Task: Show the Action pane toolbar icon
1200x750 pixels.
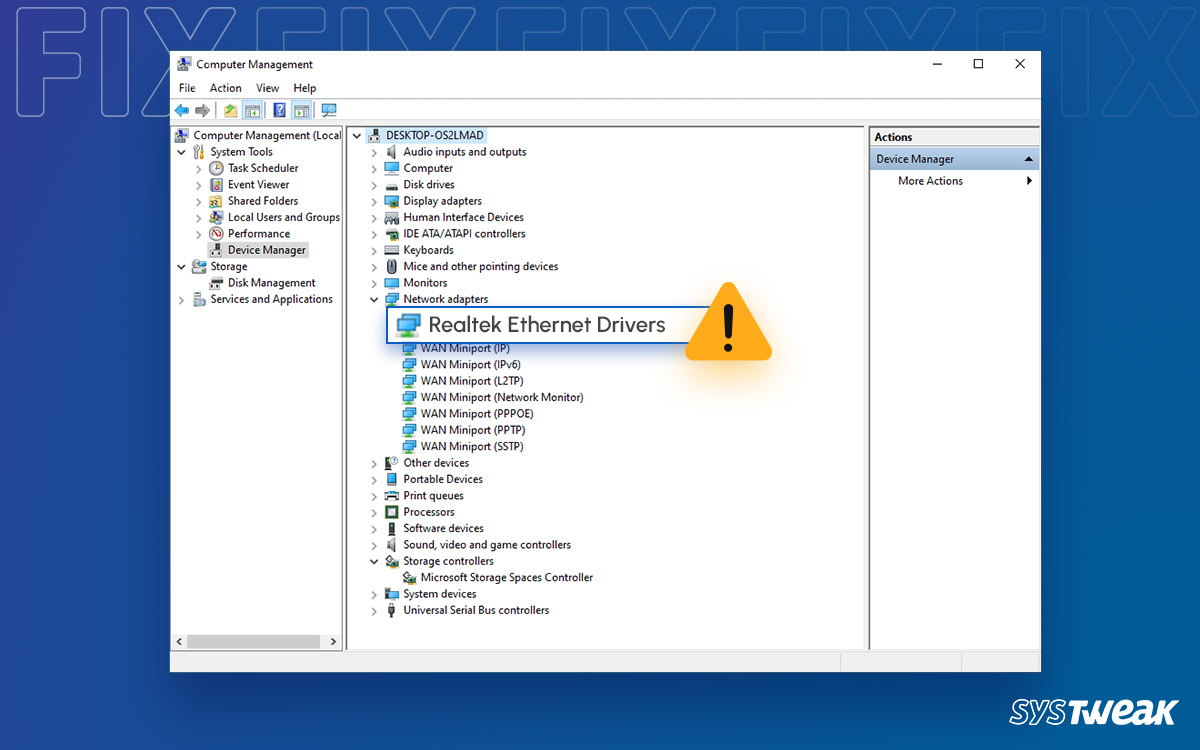Action: coord(301,110)
